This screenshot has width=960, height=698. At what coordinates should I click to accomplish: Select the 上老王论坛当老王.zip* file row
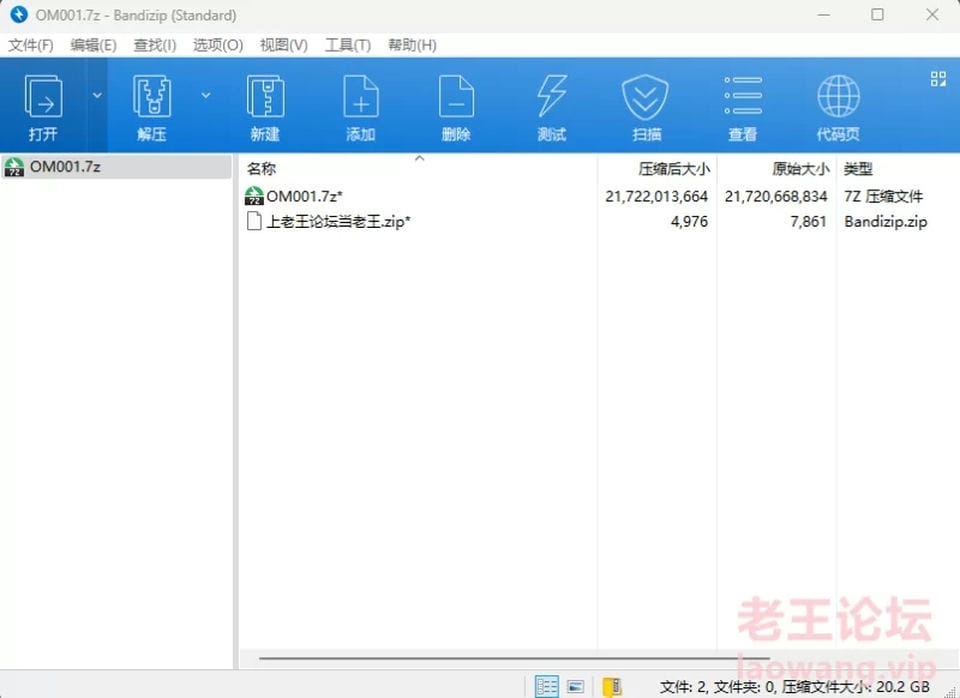click(x=600, y=222)
